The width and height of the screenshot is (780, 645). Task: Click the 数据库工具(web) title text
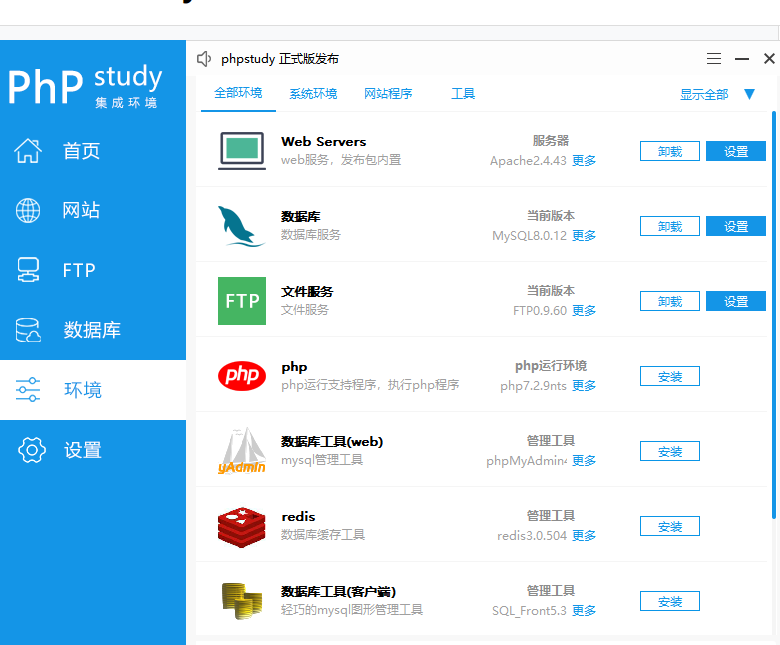tap(332, 442)
